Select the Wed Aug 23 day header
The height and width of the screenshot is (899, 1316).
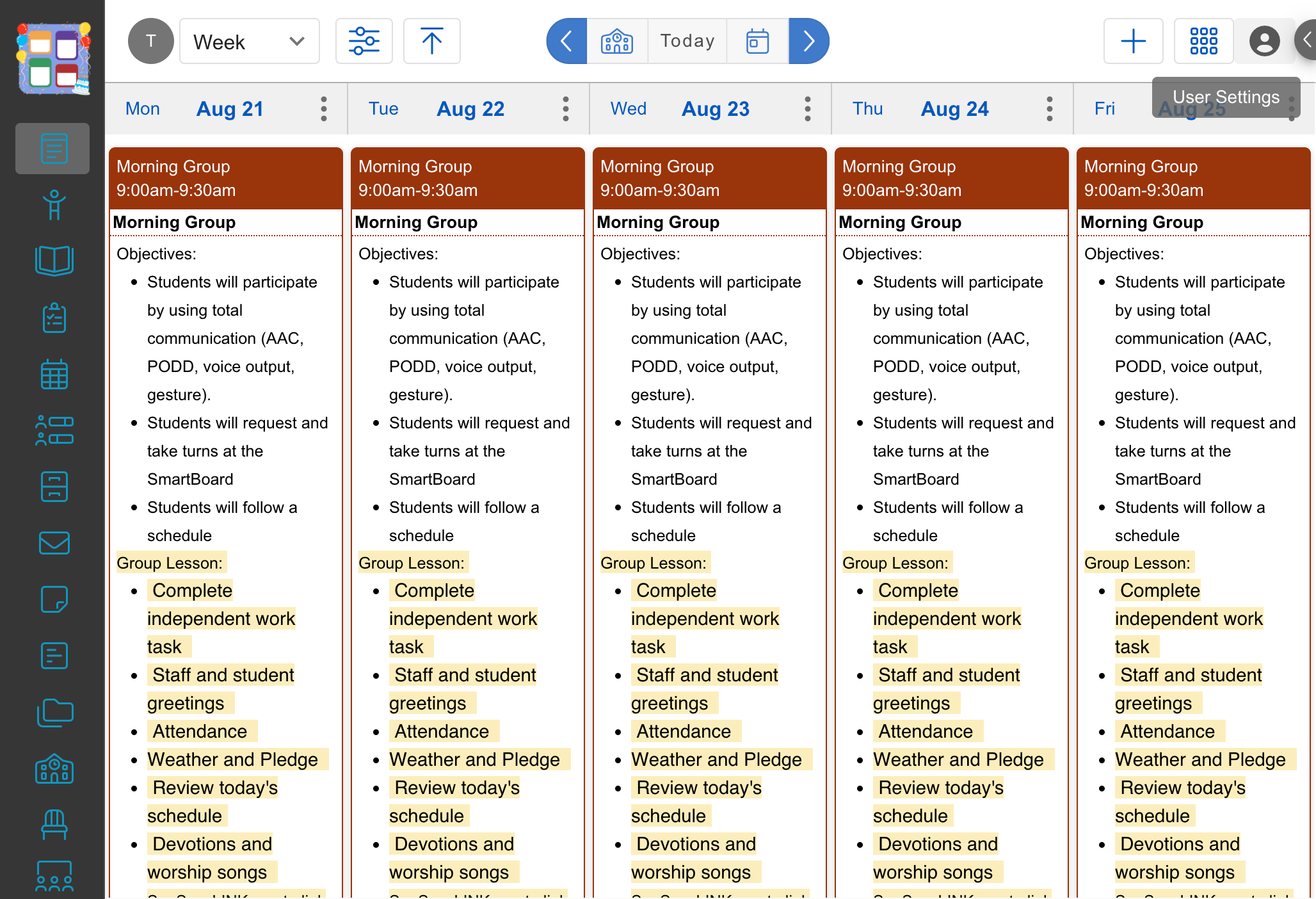point(710,109)
